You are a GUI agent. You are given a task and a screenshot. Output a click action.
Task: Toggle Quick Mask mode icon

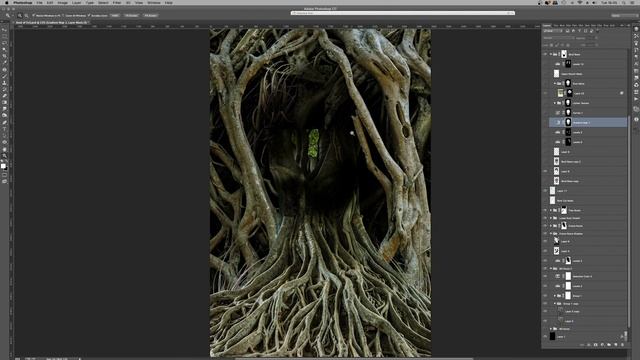tap(4, 175)
